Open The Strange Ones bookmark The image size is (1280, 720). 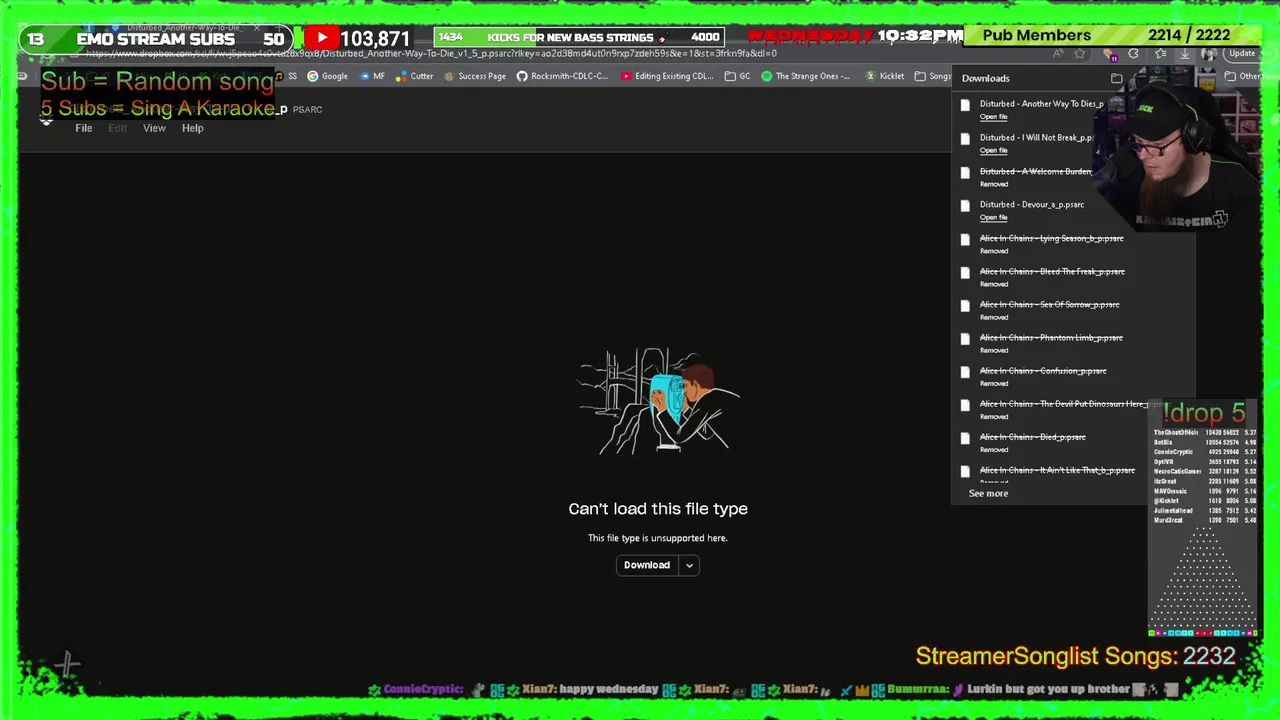[805, 76]
